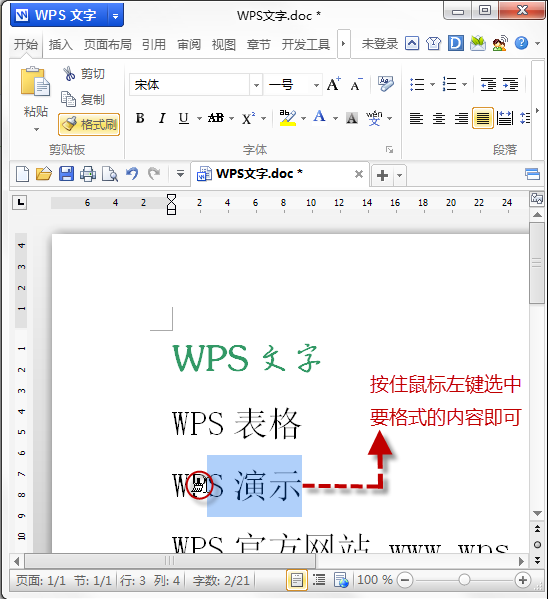The height and width of the screenshot is (599, 548).
Task: Toggle Italic formatting
Action: tap(162, 118)
